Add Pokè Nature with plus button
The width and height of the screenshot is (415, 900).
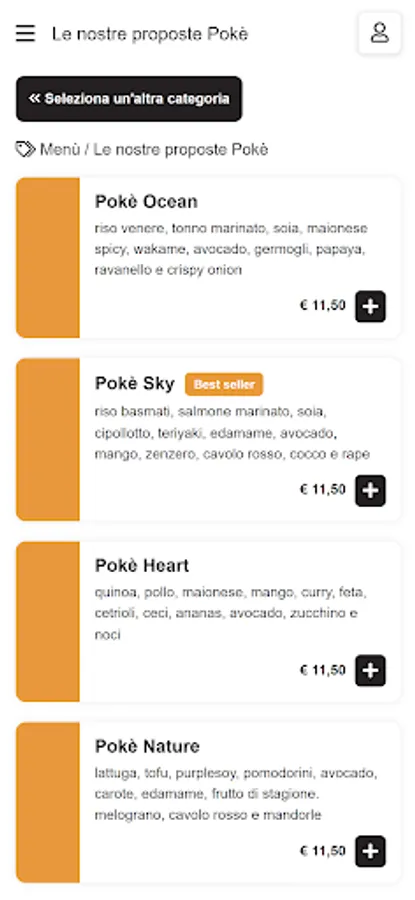[370, 851]
